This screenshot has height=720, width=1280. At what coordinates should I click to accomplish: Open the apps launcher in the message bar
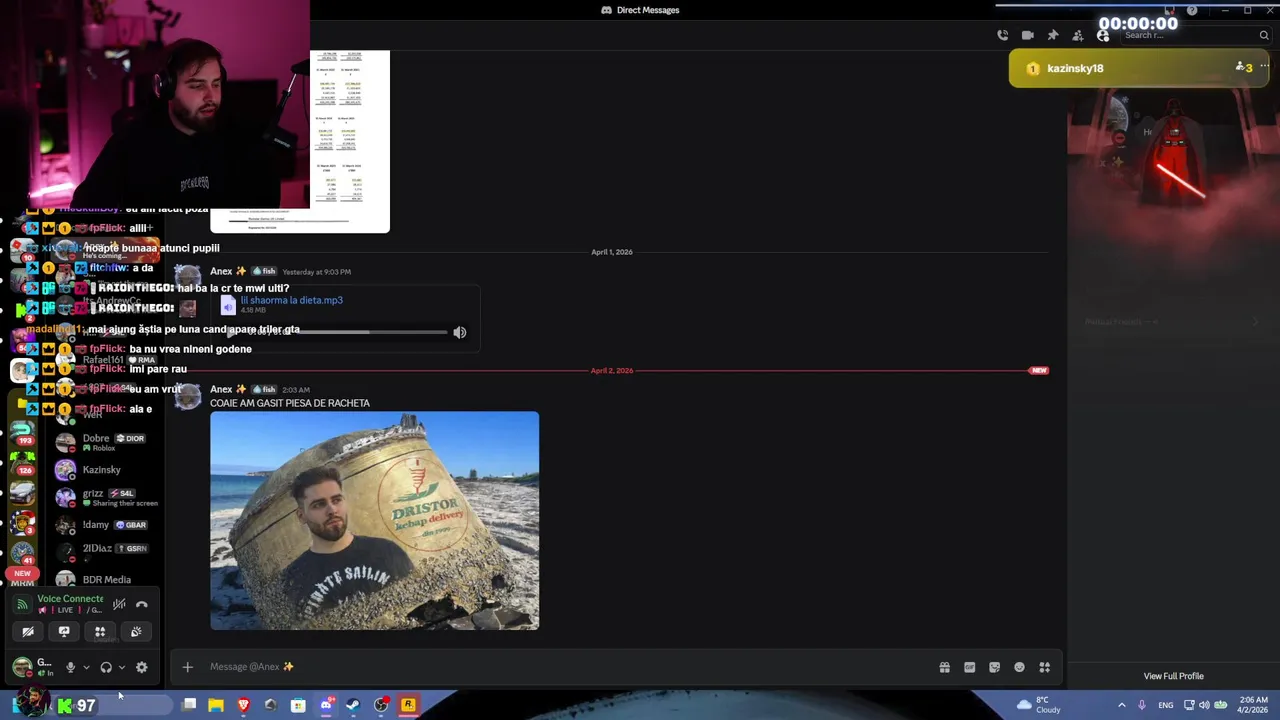(1044, 667)
